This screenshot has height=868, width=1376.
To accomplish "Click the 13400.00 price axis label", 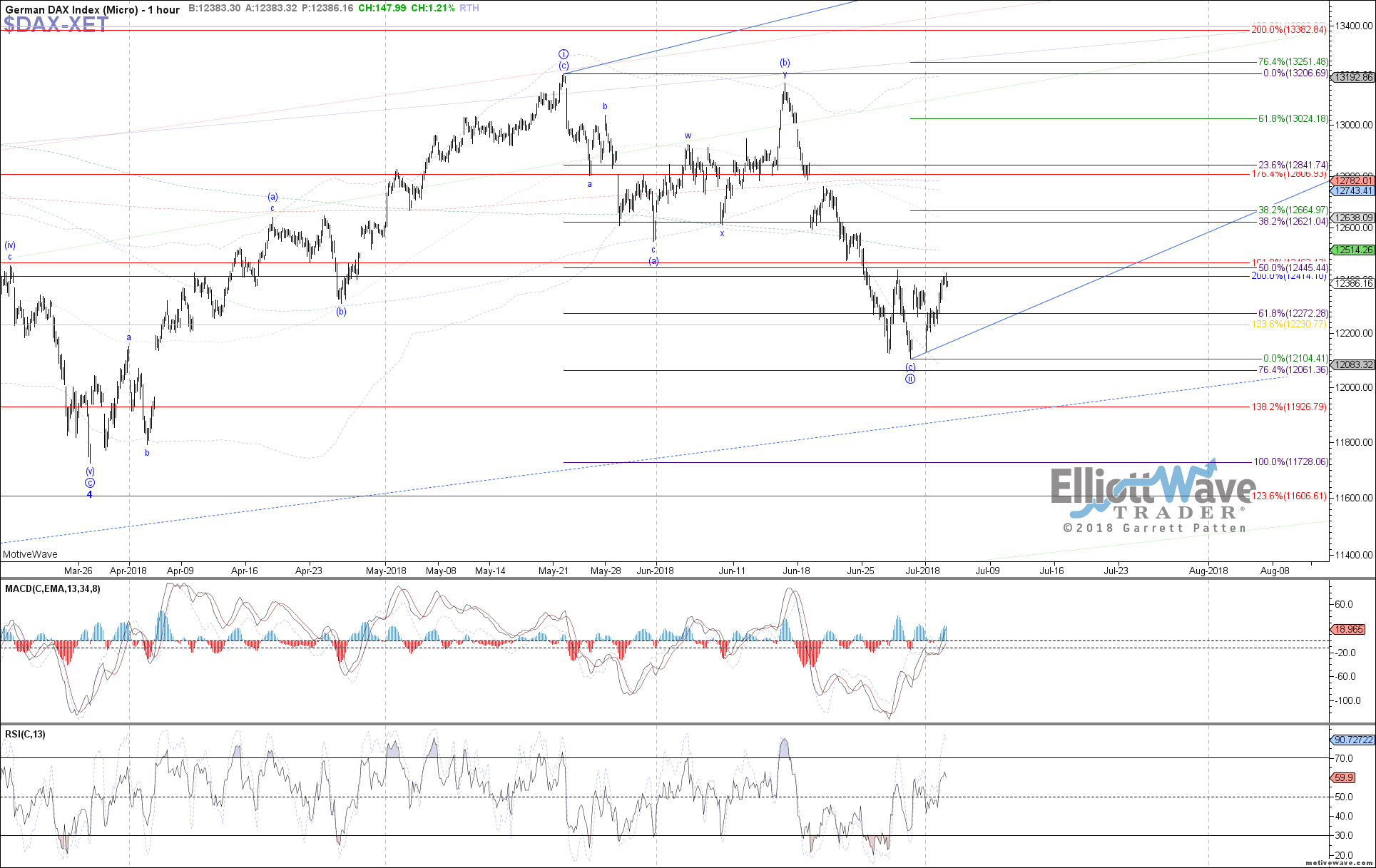I will 1355,26.
